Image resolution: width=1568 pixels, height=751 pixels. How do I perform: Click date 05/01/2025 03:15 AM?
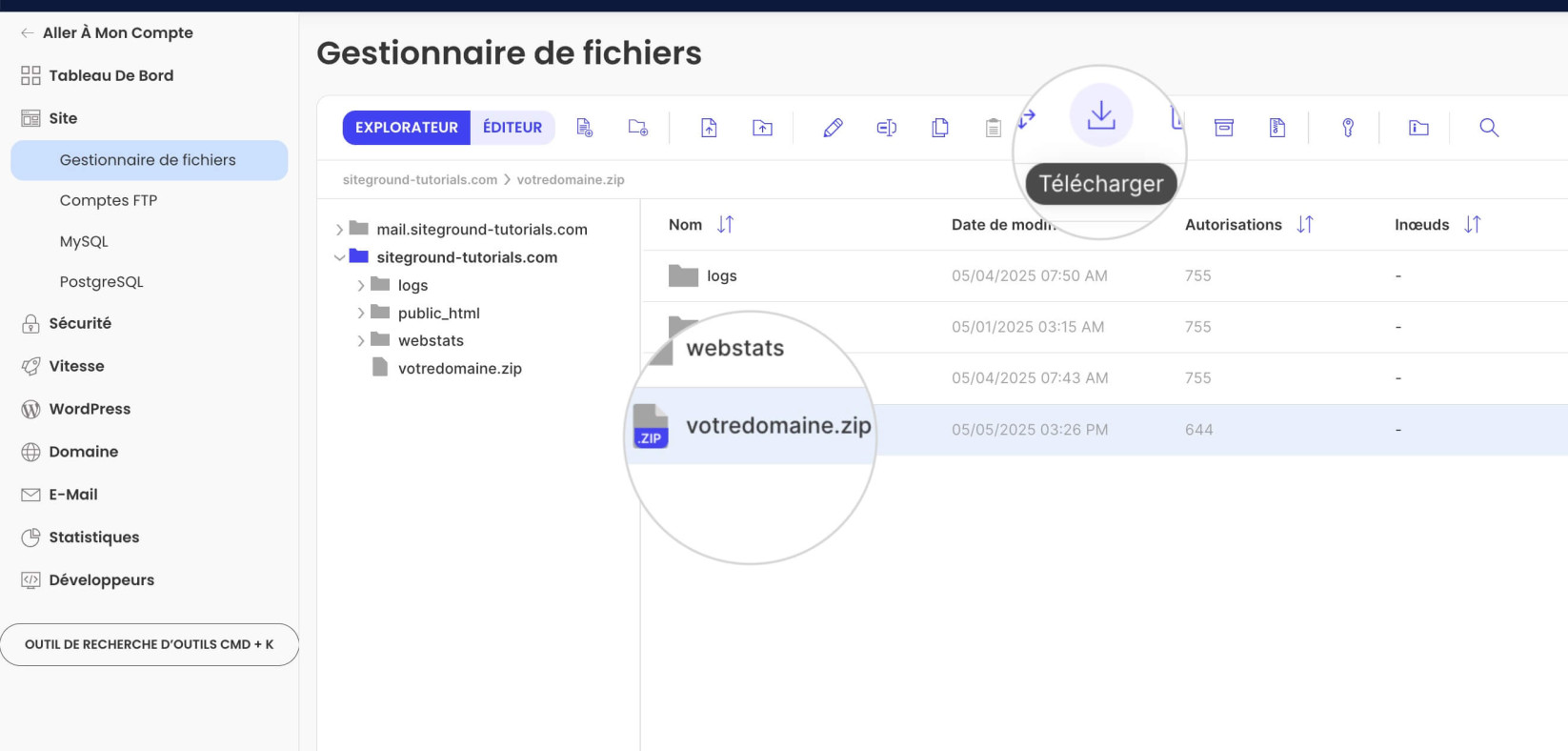point(1028,327)
